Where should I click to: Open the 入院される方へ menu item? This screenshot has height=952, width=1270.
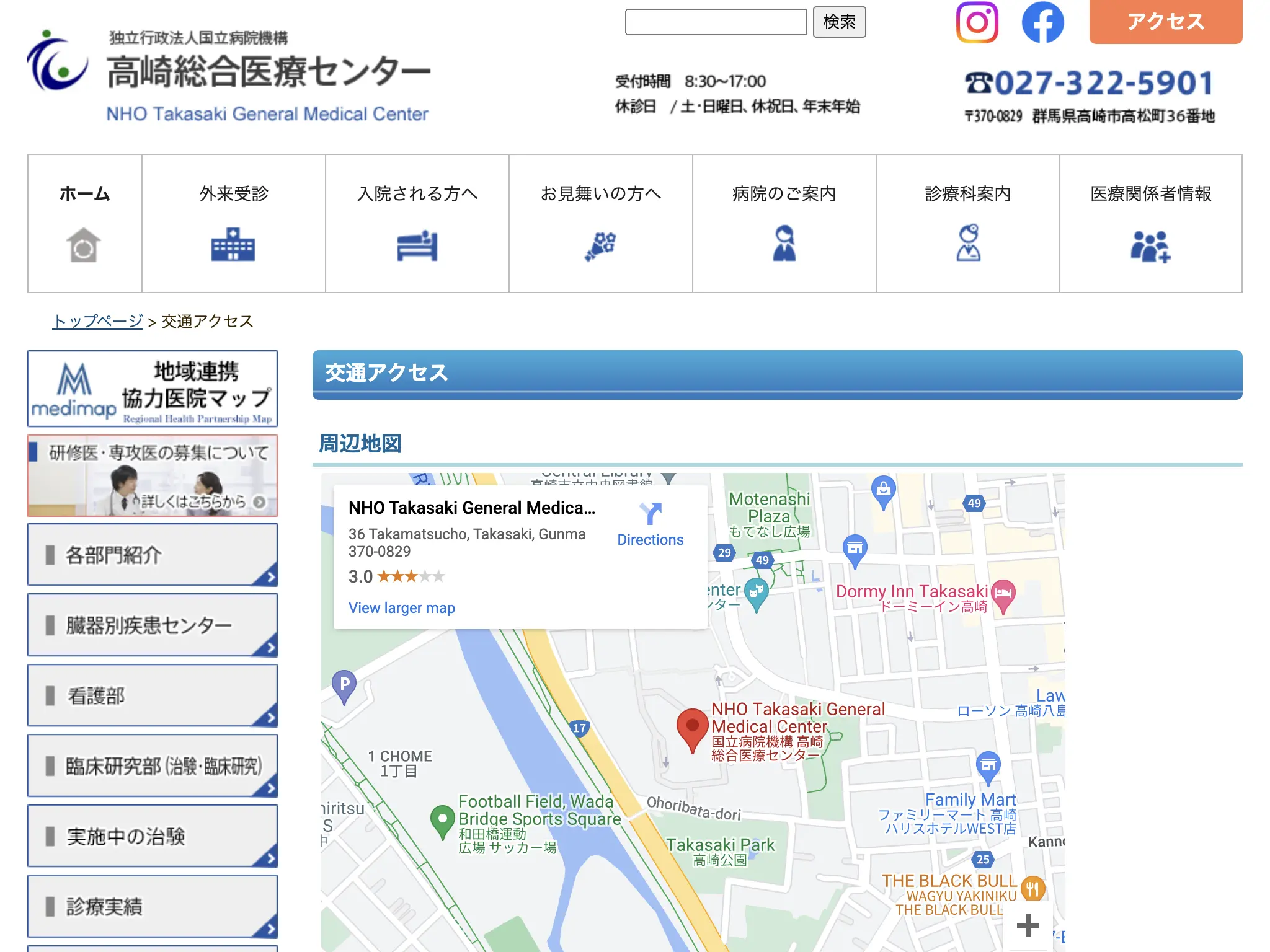tap(417, 223)
